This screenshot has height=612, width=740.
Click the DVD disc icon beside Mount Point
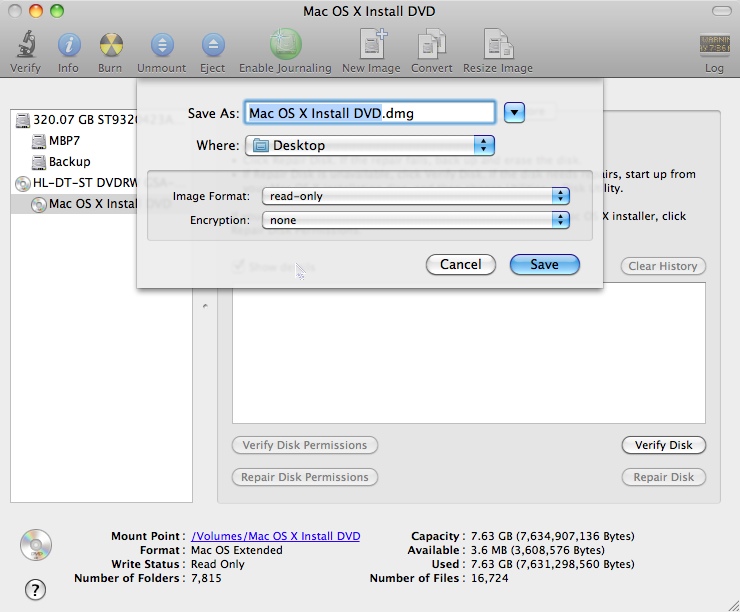coord(36,545)
